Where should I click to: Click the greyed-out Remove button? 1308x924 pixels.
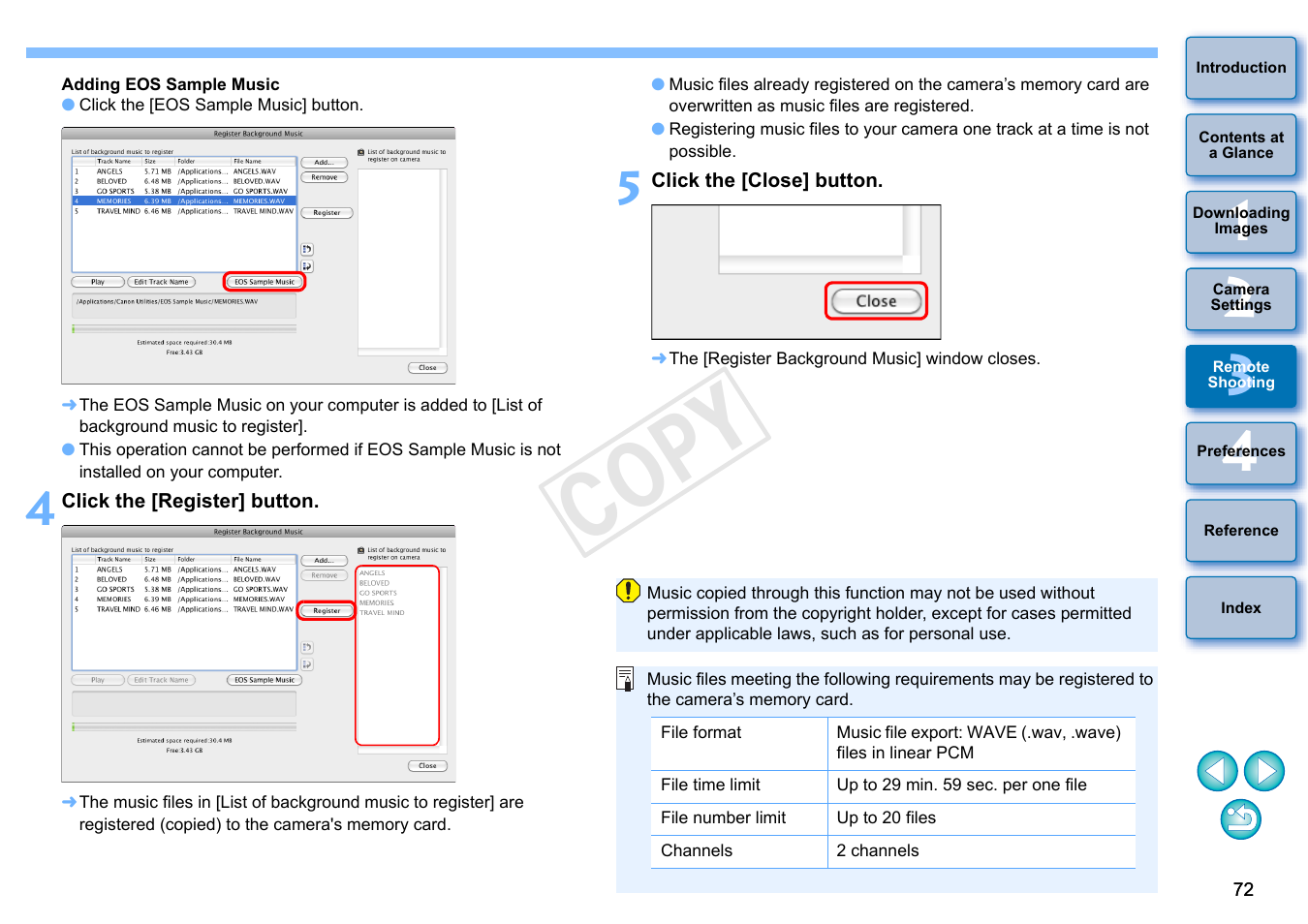click(x=324, y=575)
